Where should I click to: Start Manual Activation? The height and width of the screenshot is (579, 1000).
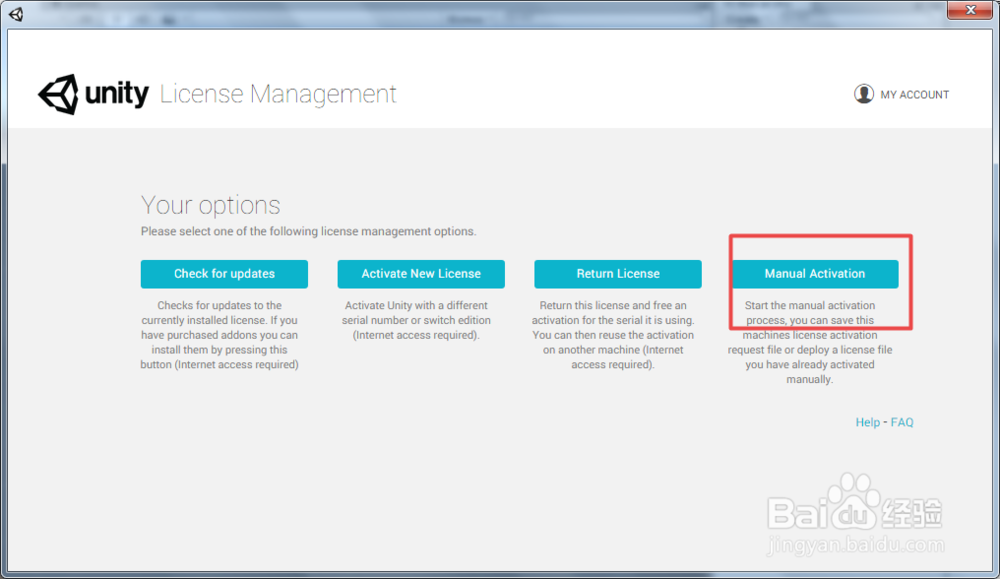point(815,274)
